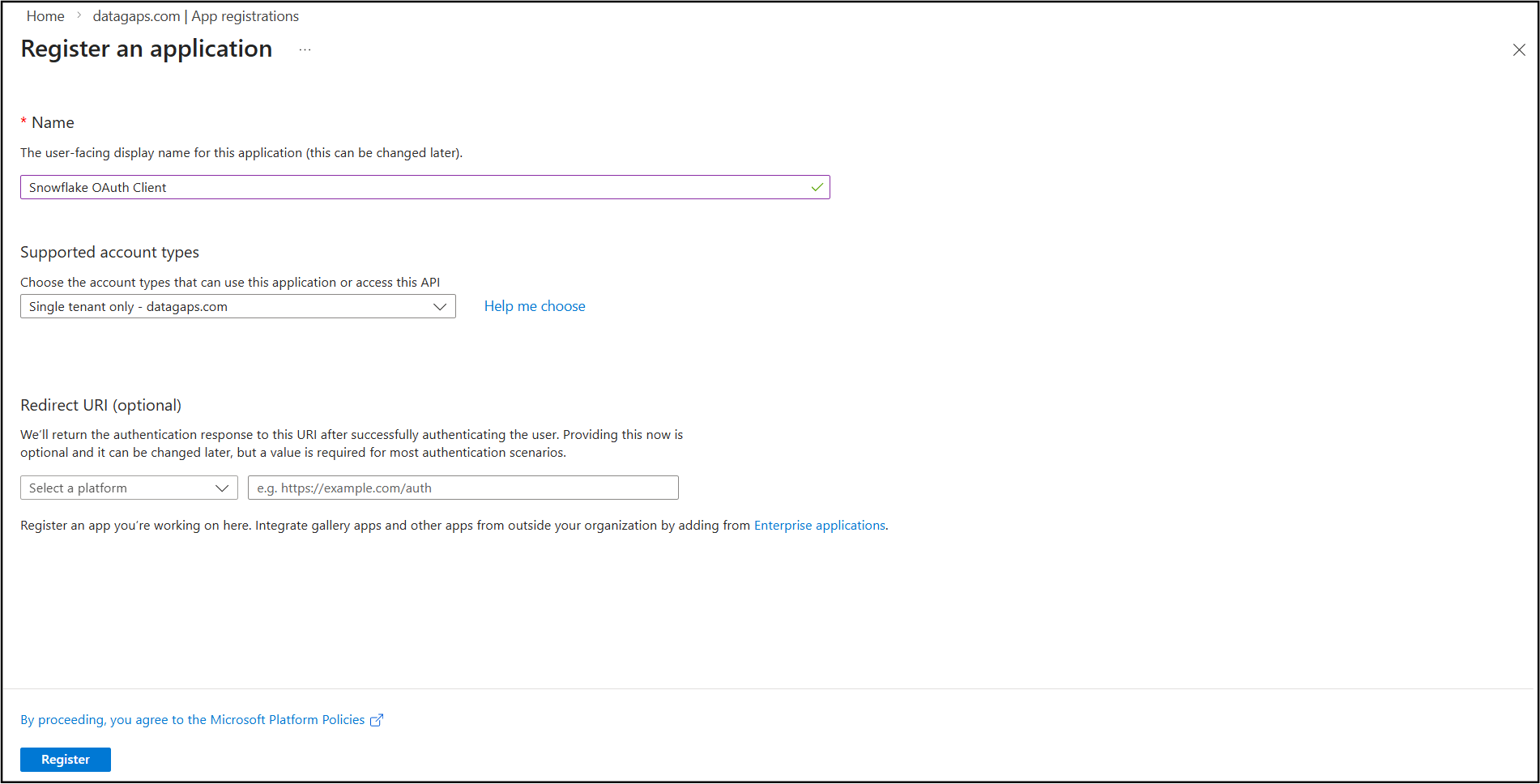The height and width of the screenshot is (784, 1540).
Task: Click the 'Supported account types' heading
Action: [x=109, y=252]
